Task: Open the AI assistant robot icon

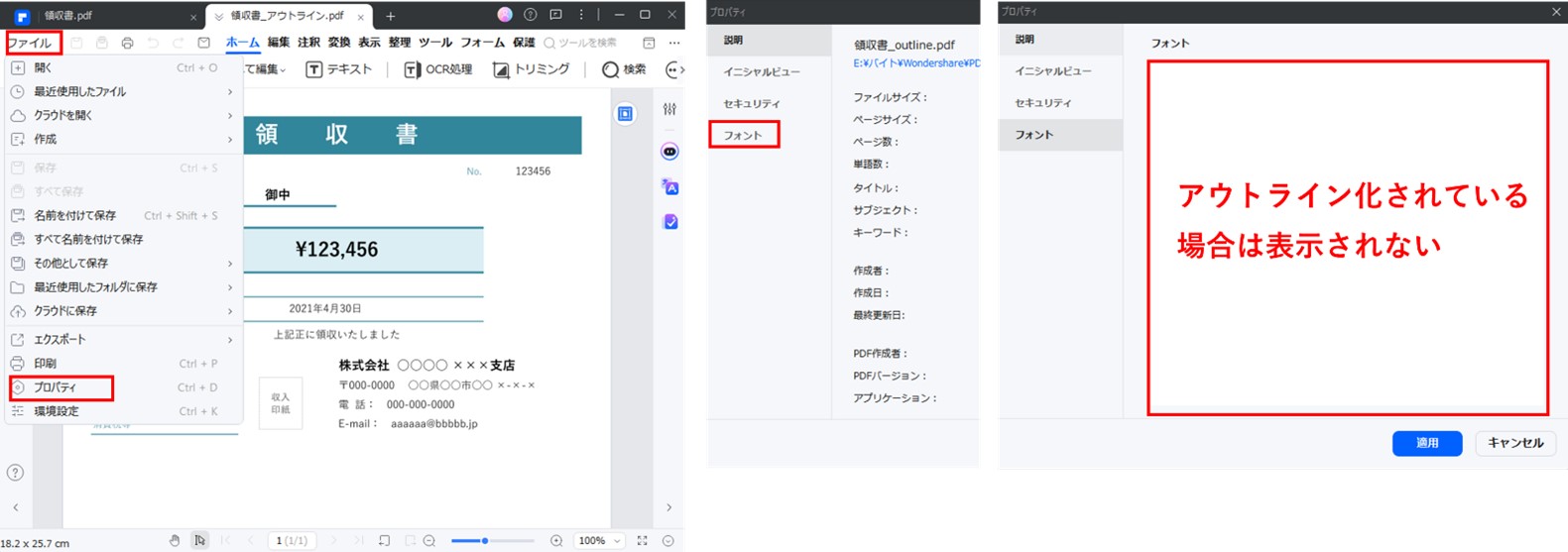Action: pyautogui.click(x=670, y=152)
